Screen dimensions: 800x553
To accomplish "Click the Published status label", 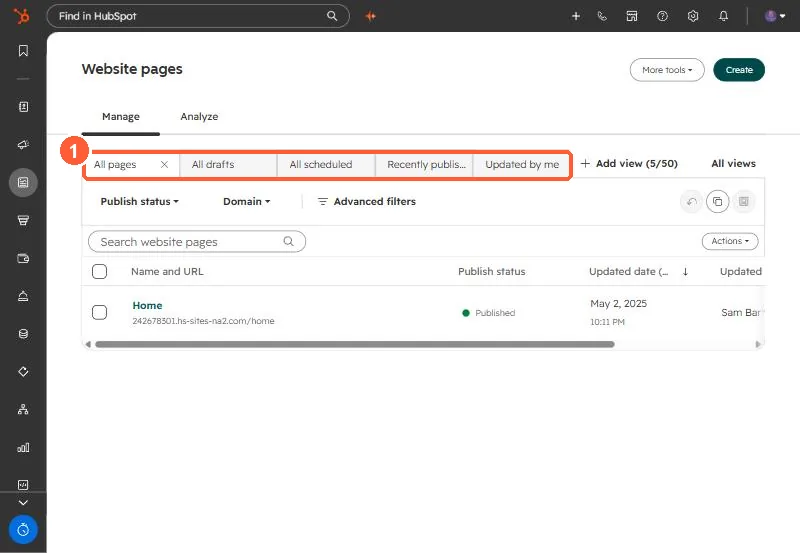I will 495,313.
